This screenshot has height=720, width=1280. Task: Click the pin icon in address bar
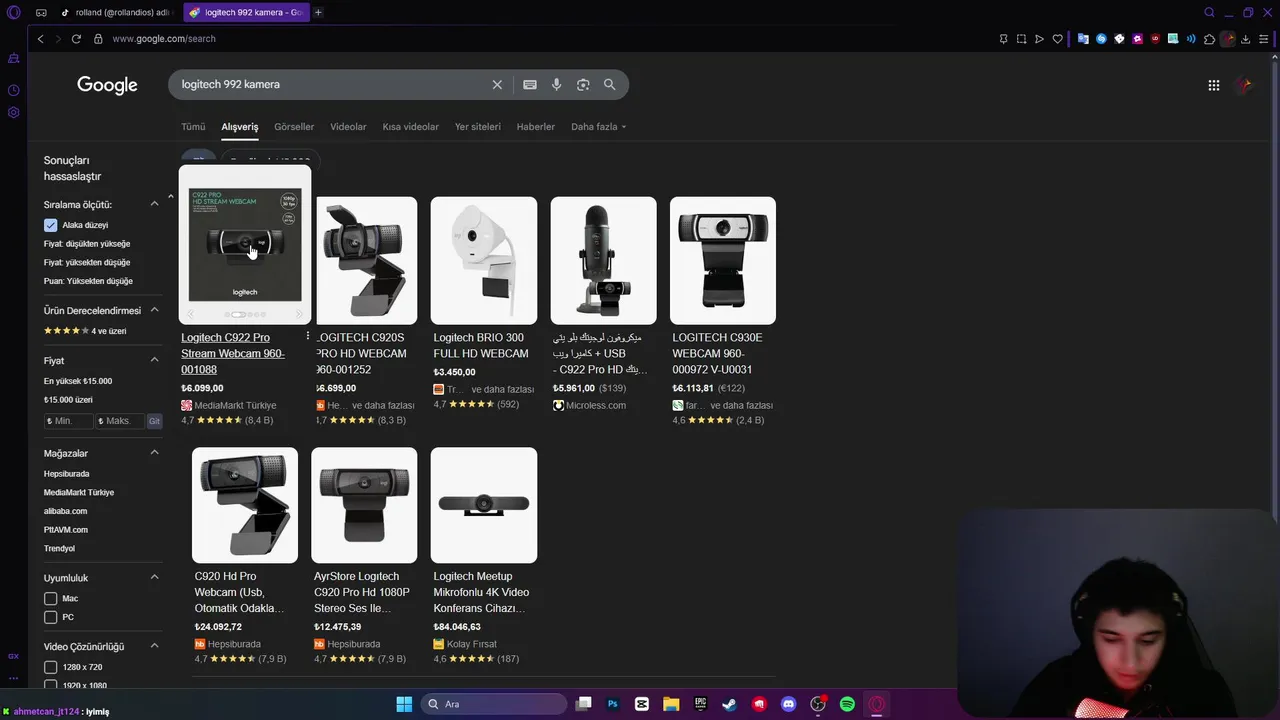click(x=1003, y=39)
